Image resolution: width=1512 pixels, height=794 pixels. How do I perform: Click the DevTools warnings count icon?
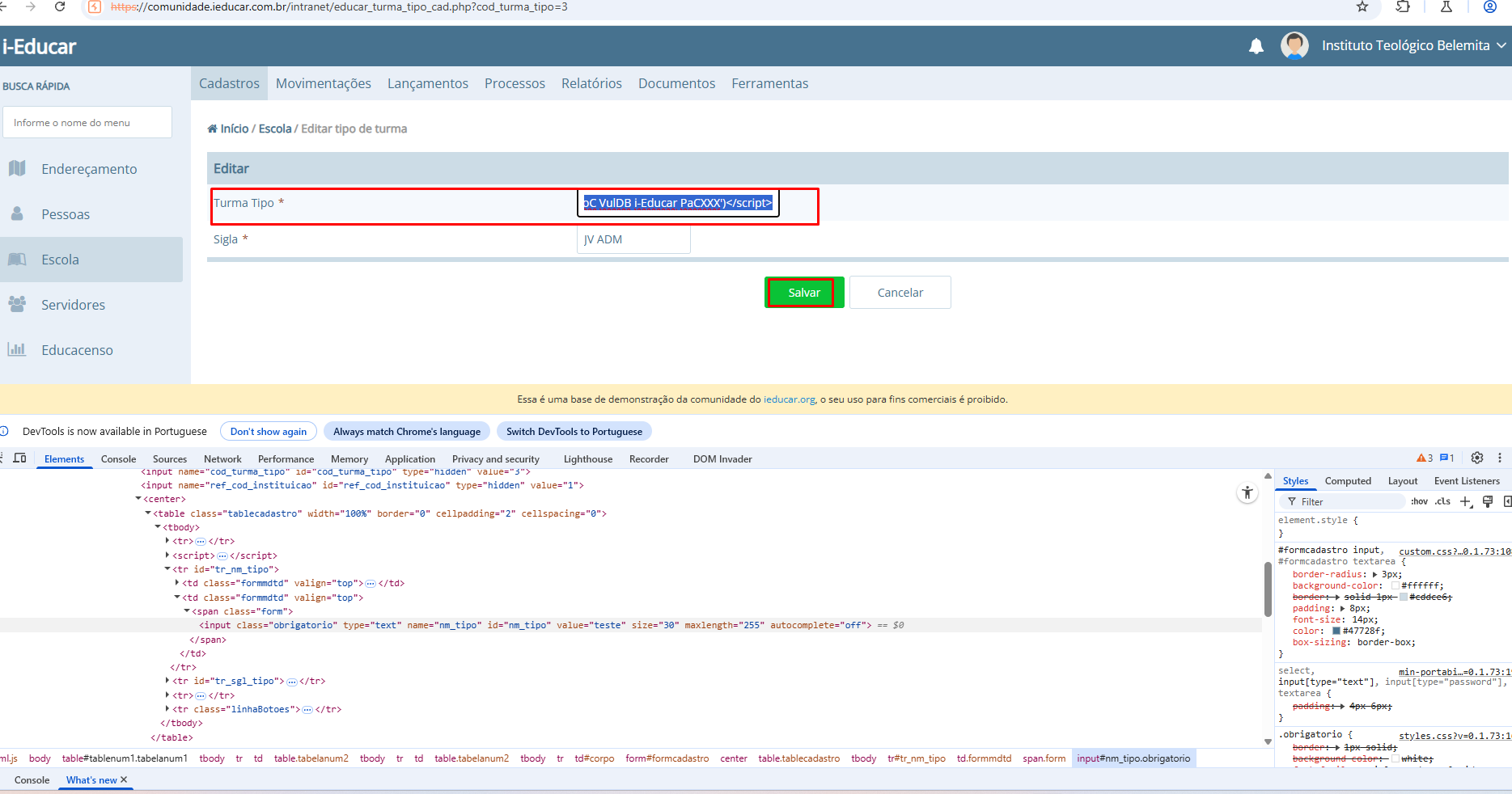(x=1425, y=458)
